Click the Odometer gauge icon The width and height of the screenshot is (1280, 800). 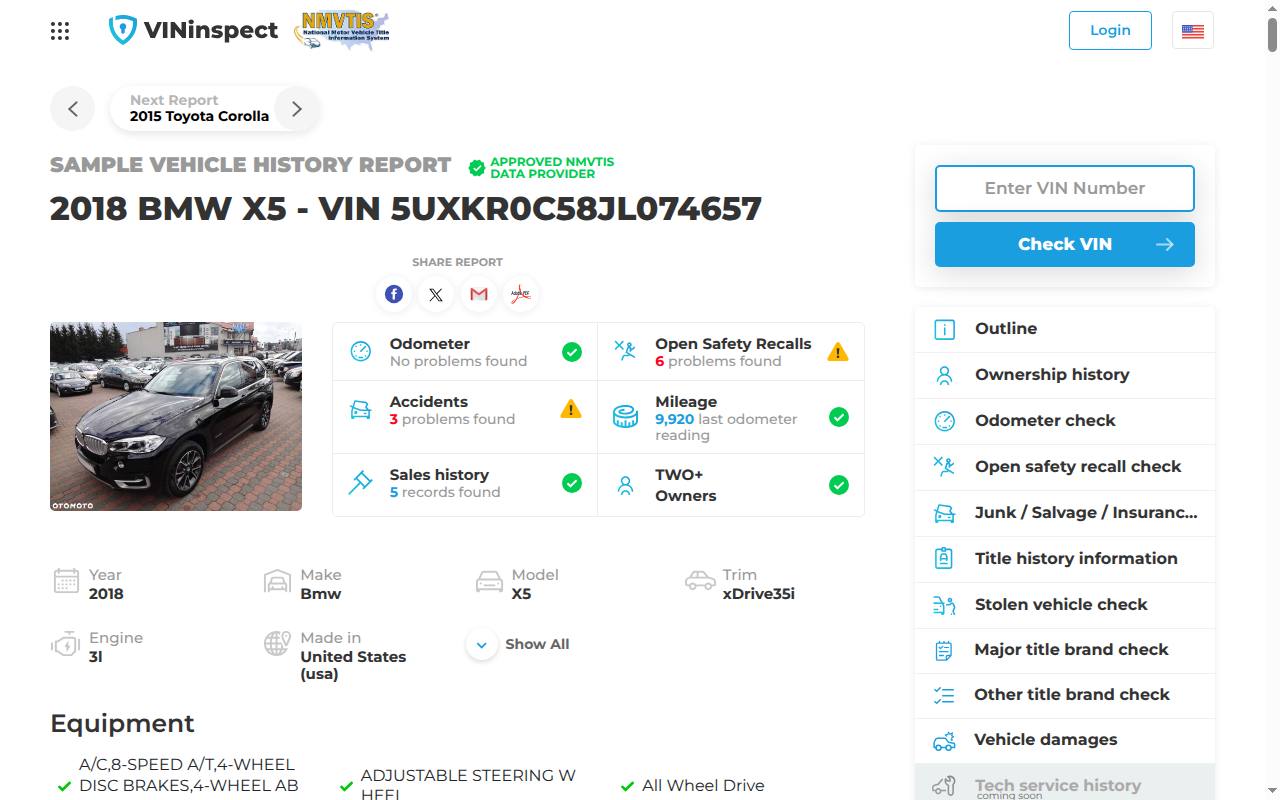click(361, 351)
